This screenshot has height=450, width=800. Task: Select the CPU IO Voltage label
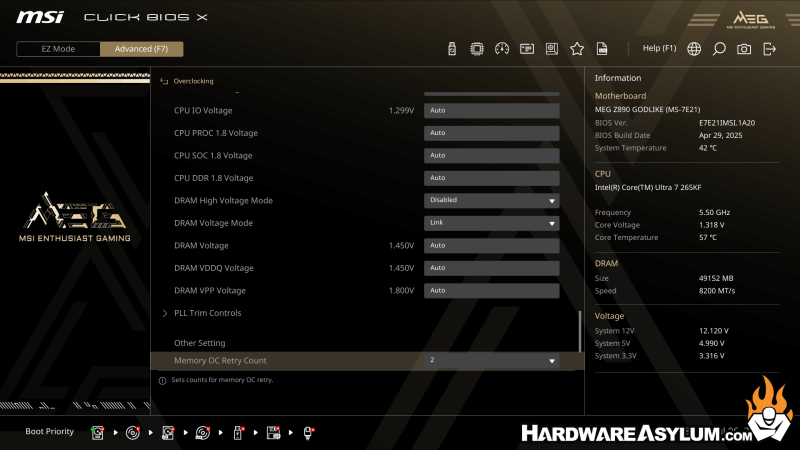tap(203, 111)
